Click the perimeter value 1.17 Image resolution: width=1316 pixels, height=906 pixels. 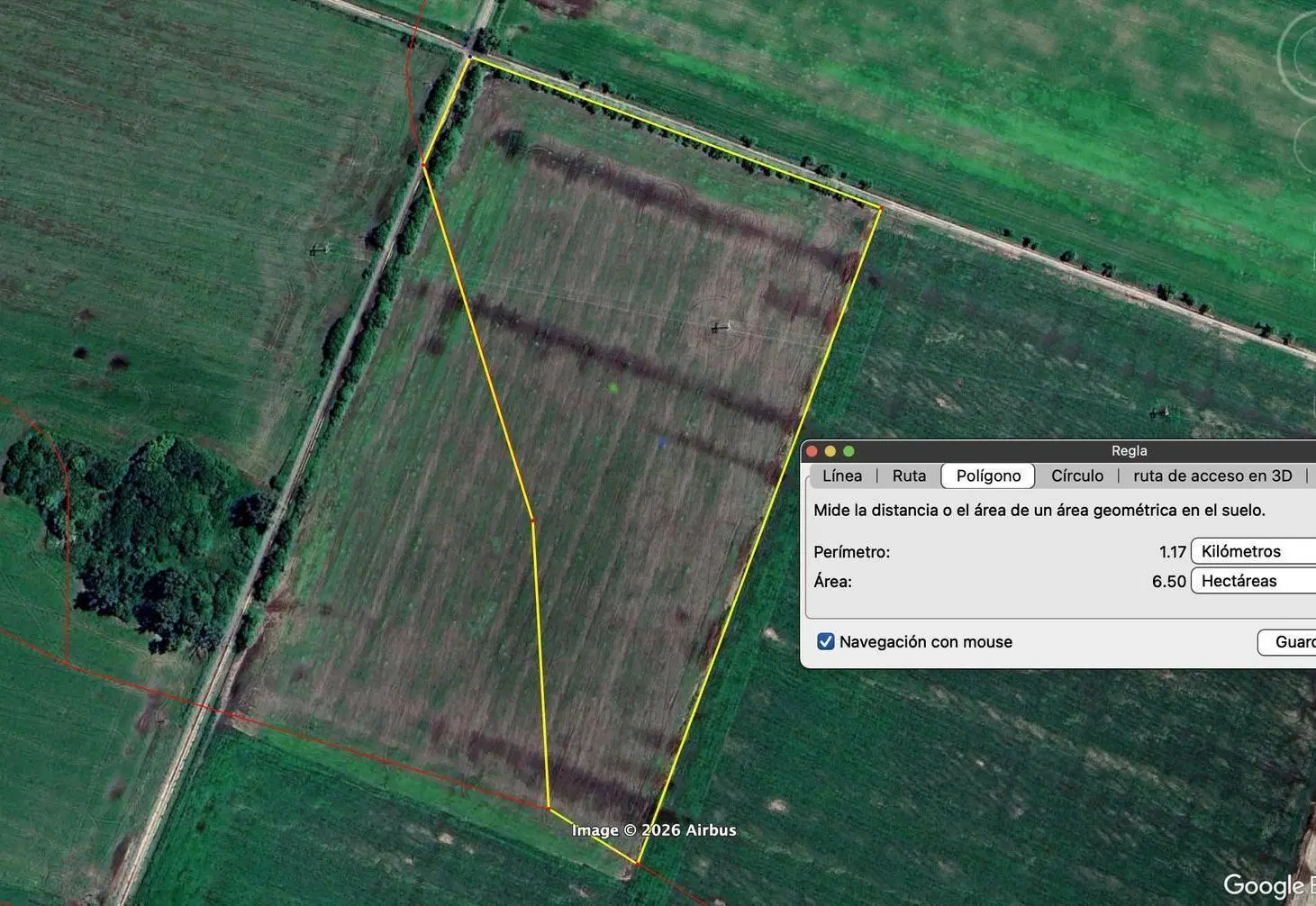point(1172,552)
